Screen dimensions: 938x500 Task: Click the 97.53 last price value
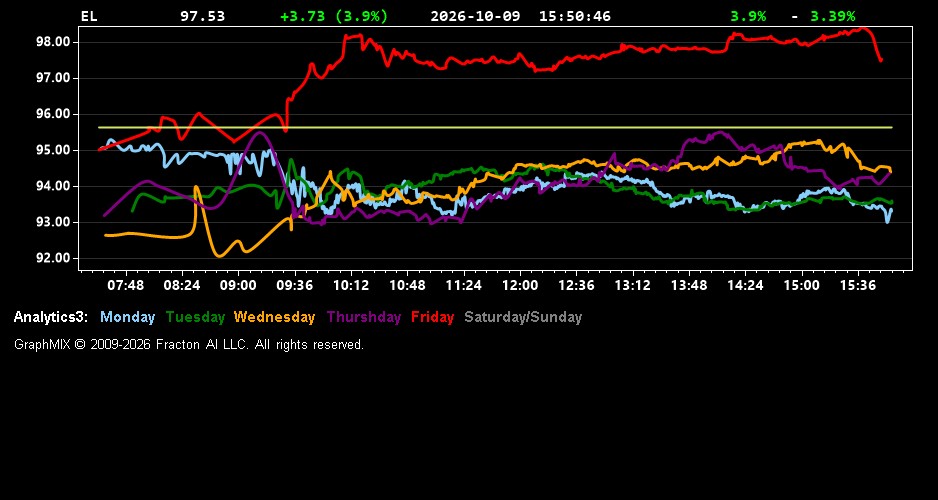point(203,16)
